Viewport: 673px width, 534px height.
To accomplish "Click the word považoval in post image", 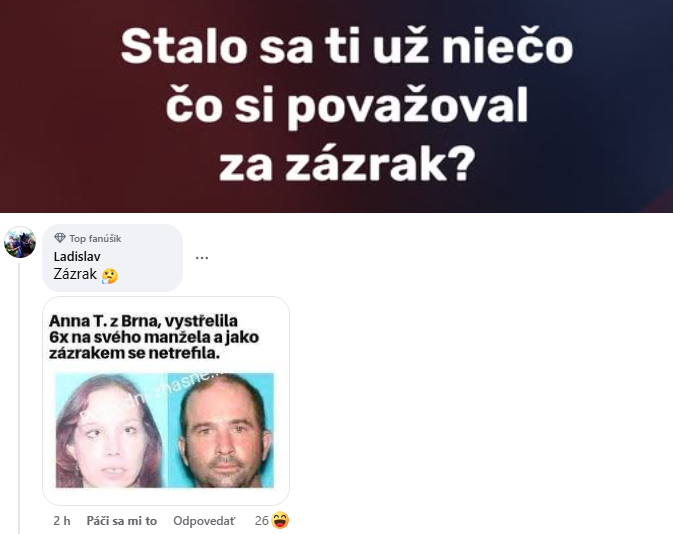I will (407, 106).
